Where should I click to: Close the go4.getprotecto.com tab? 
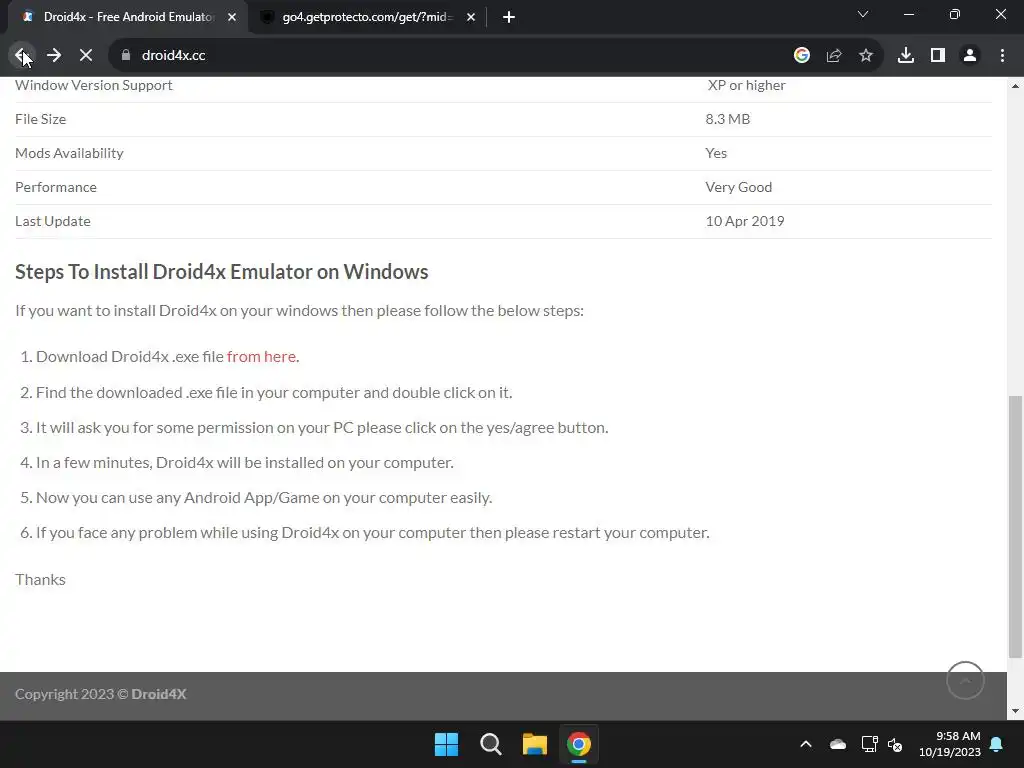471,17
